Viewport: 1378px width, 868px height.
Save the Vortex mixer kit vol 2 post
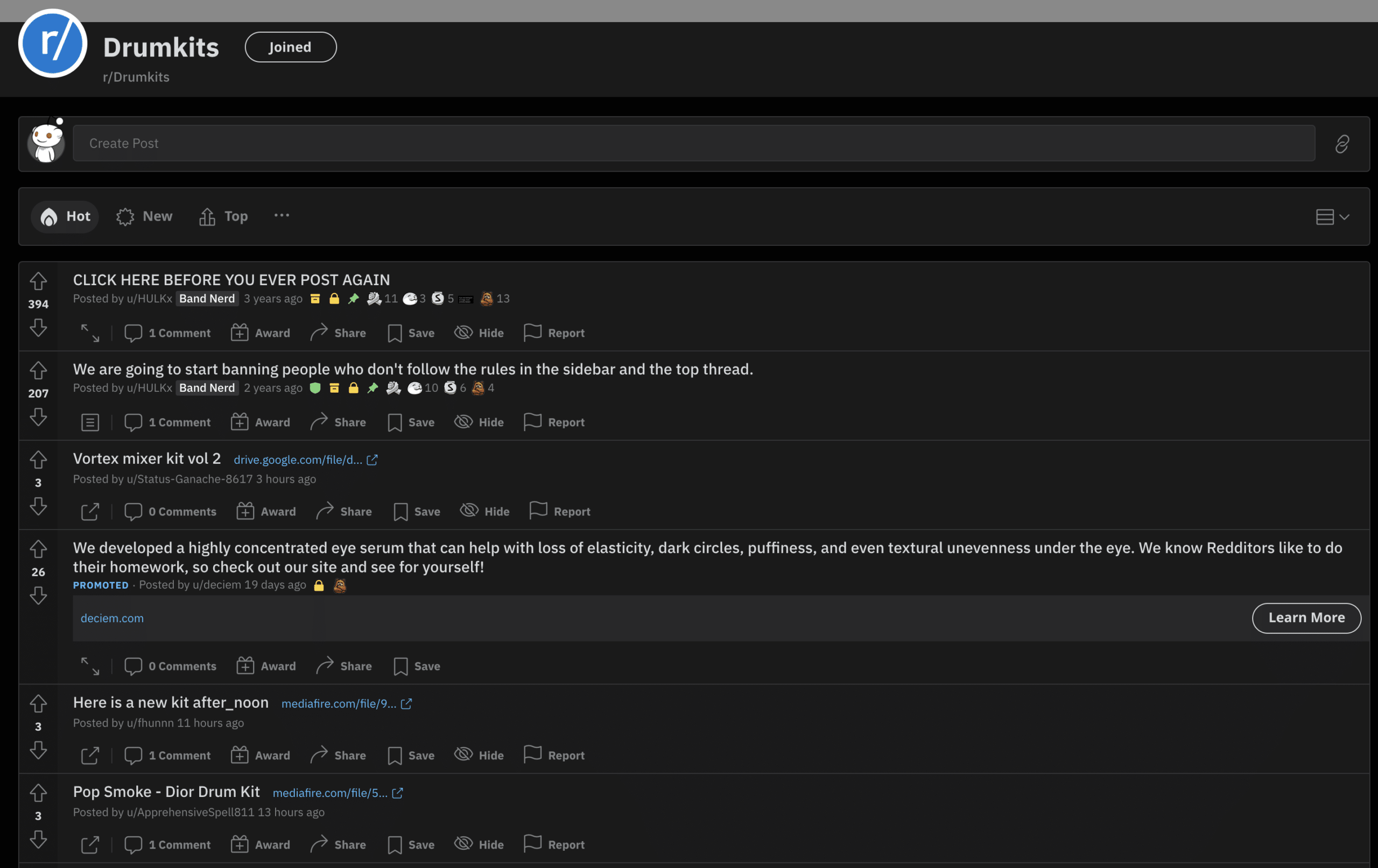[417, 512]
